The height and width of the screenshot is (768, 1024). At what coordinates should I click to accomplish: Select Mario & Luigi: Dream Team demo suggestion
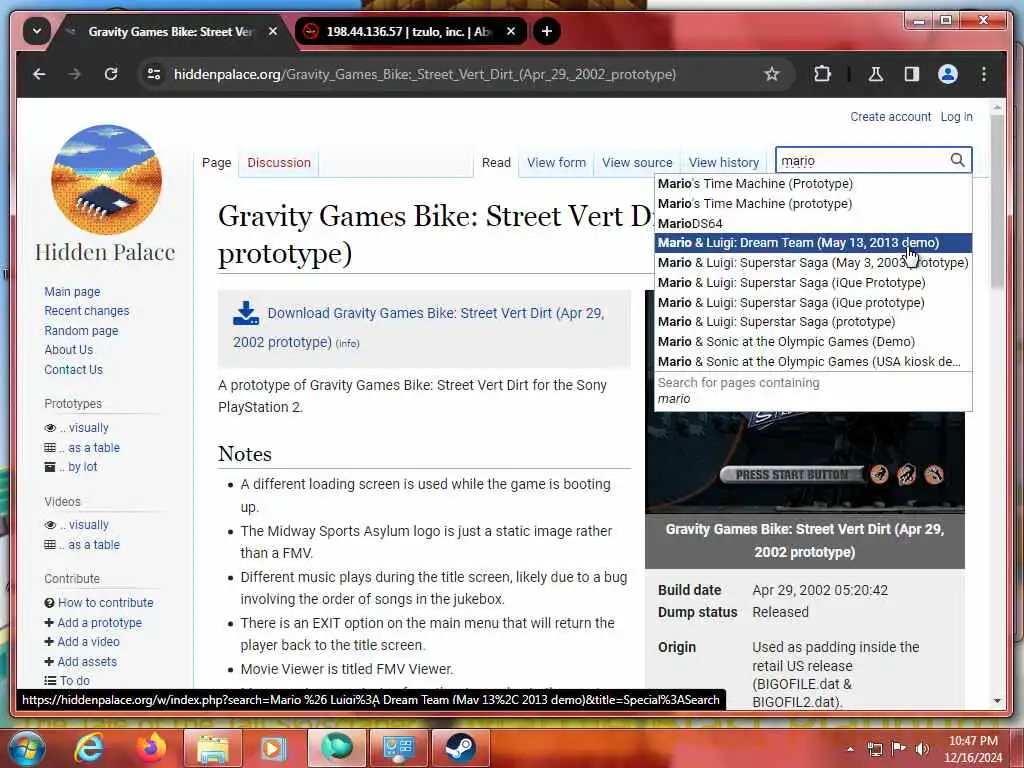[813, 243]
